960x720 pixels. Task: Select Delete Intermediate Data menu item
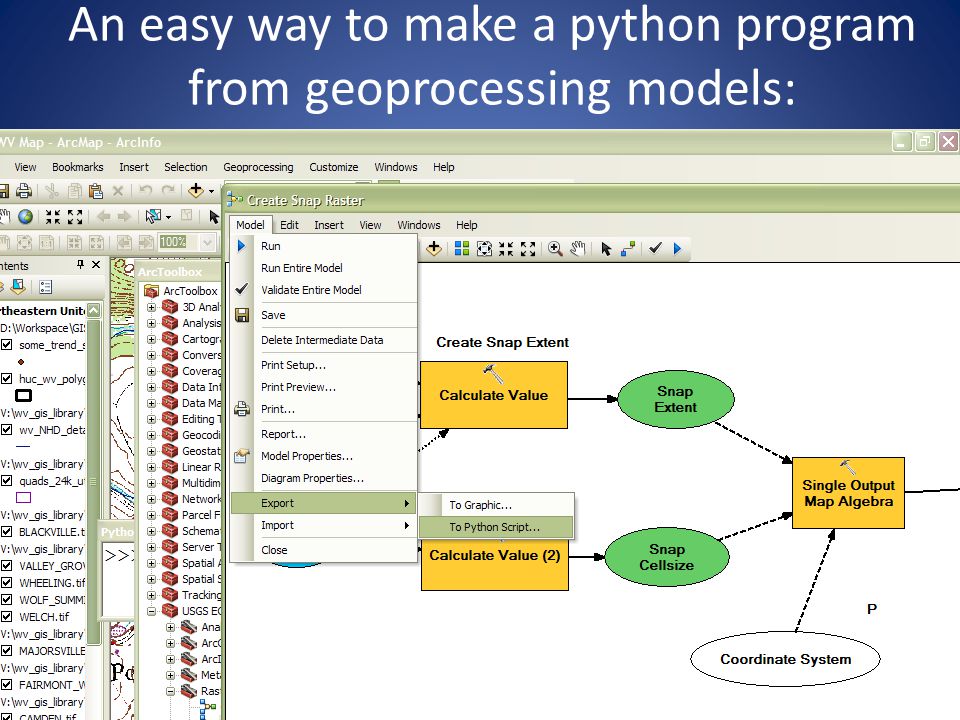pyautogui.click(x=323, y=340)
